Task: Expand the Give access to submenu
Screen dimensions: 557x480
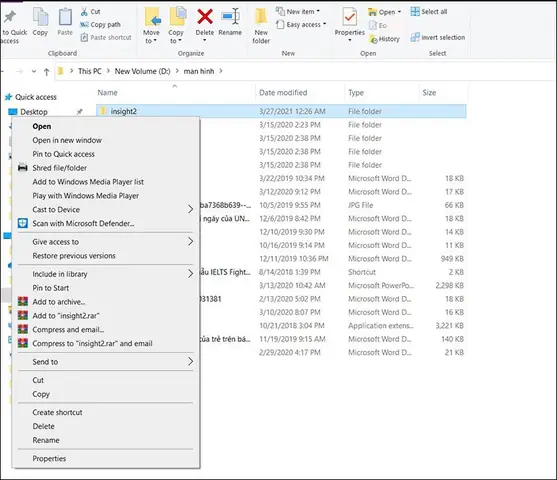Action: click(191, 242)
